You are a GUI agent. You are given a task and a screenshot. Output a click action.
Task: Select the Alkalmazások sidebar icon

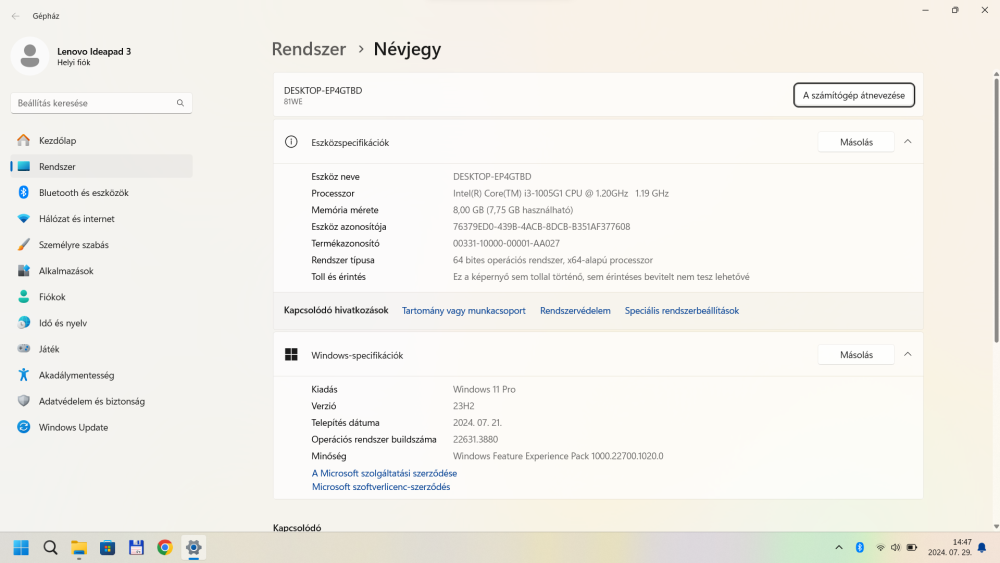coord(23,271)
